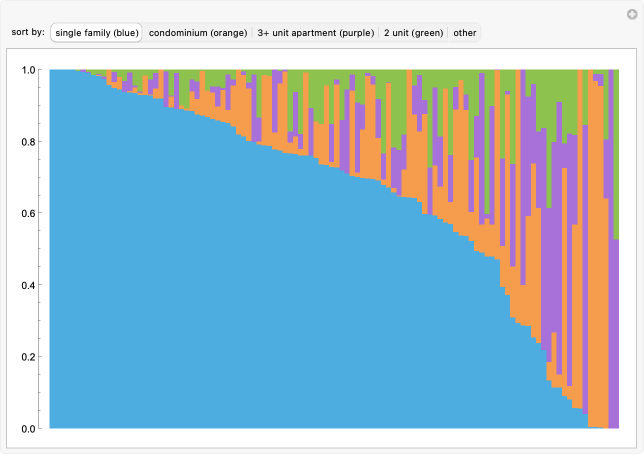Click the 1.0 y-axis label
Image resolution: width=644 pixels, height=455 pixels.
(x=28, y=70)
